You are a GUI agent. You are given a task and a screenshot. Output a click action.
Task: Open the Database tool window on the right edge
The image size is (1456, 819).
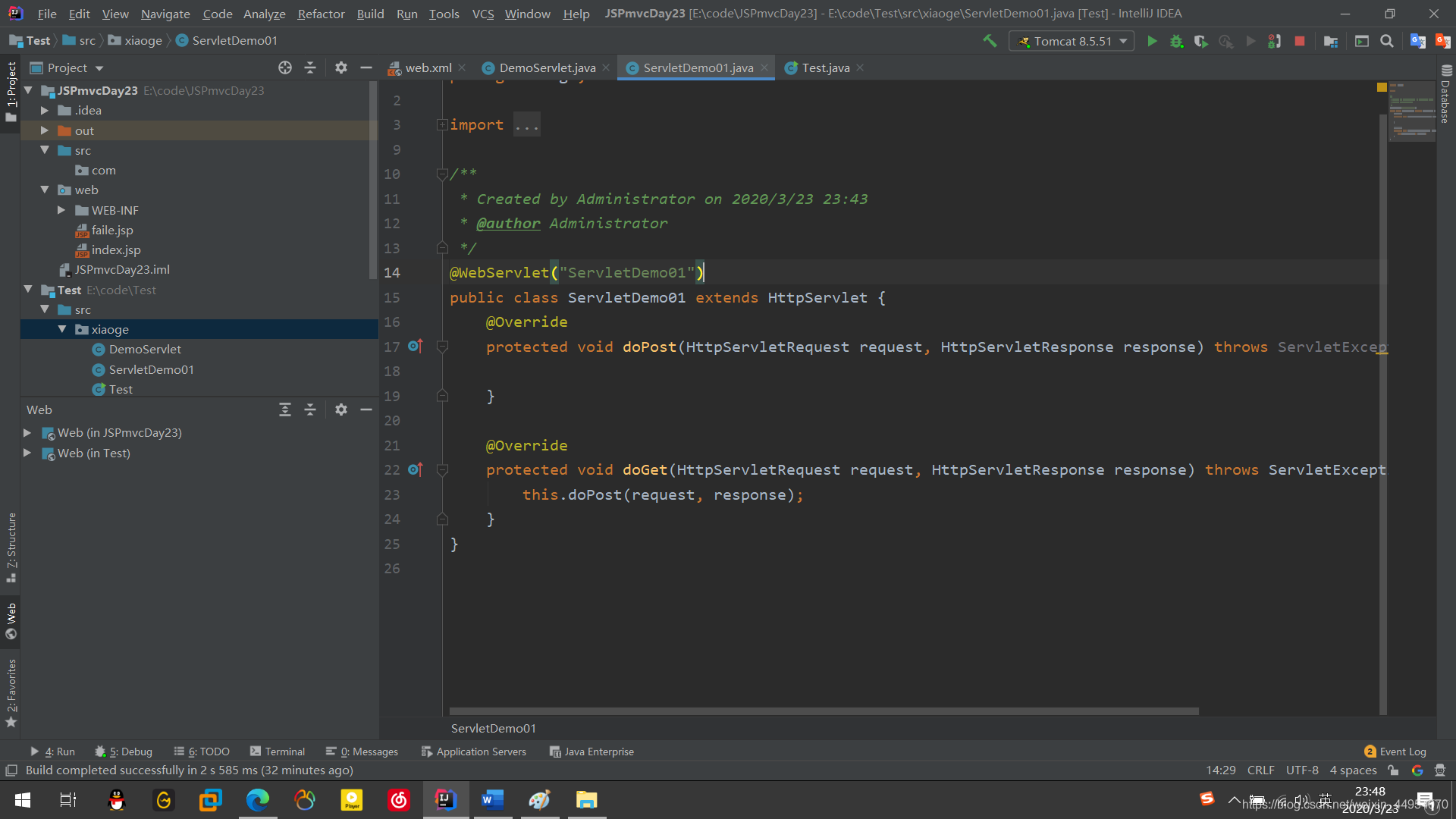(1446, 93)
